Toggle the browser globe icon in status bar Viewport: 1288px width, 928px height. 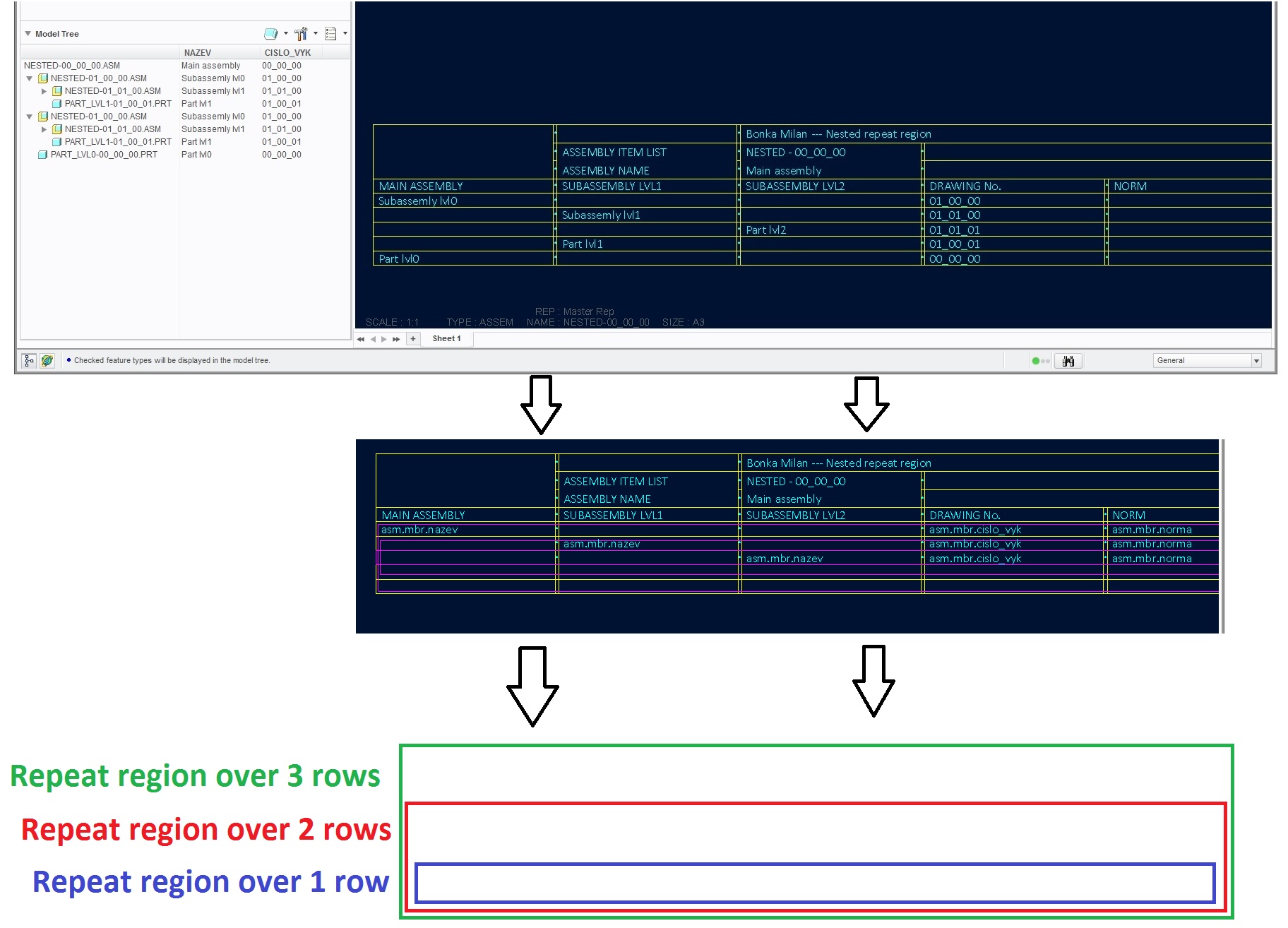point(47,361)
